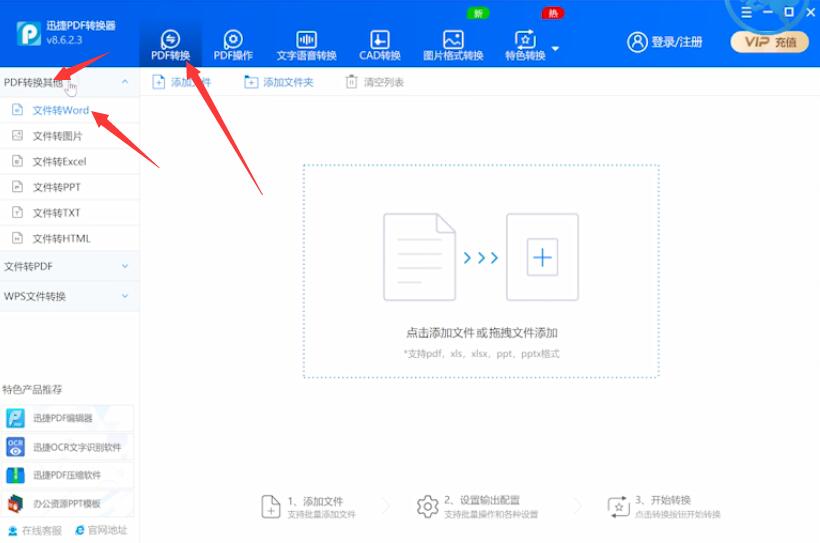Click the 迅捷PDF编辑器 app icon
This screenshot has height=543, width=820.
[15, 418]
